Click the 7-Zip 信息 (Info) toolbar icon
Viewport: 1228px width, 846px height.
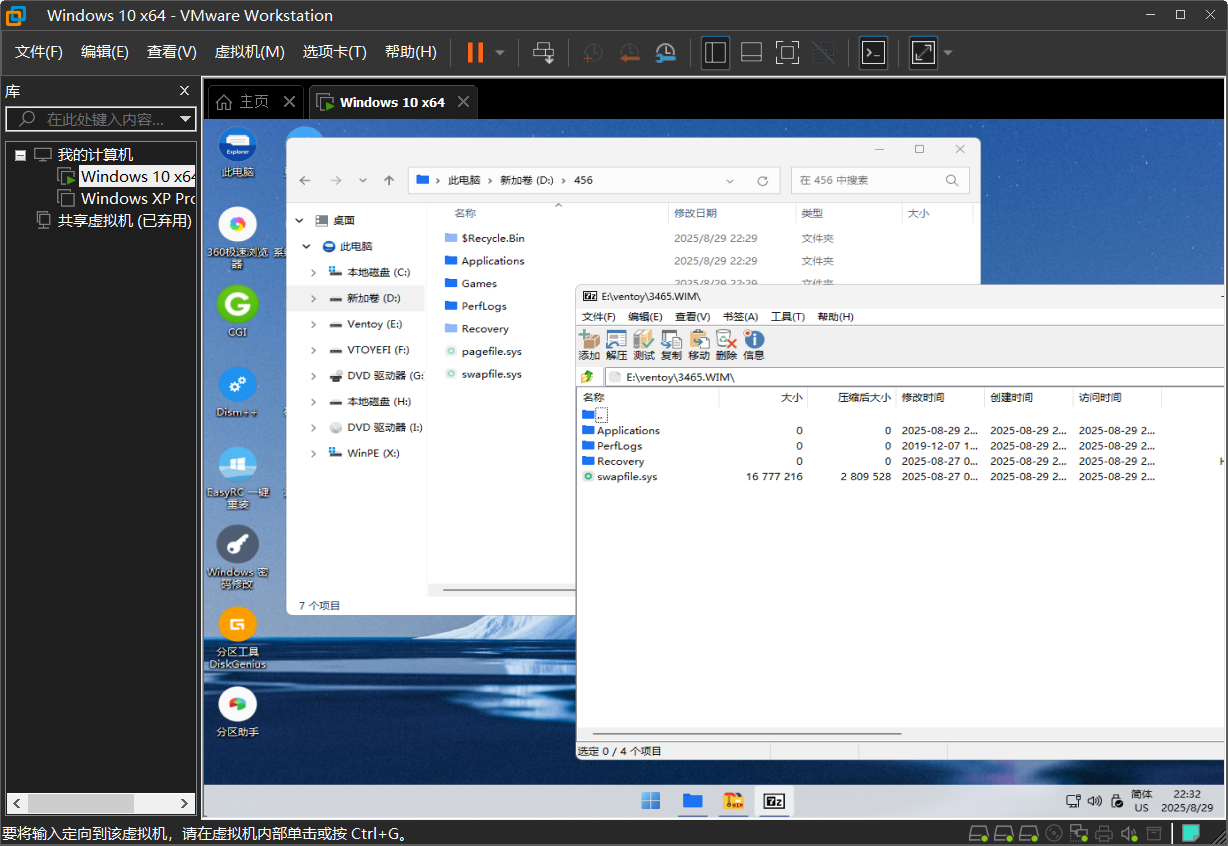(x=753, y=340)
